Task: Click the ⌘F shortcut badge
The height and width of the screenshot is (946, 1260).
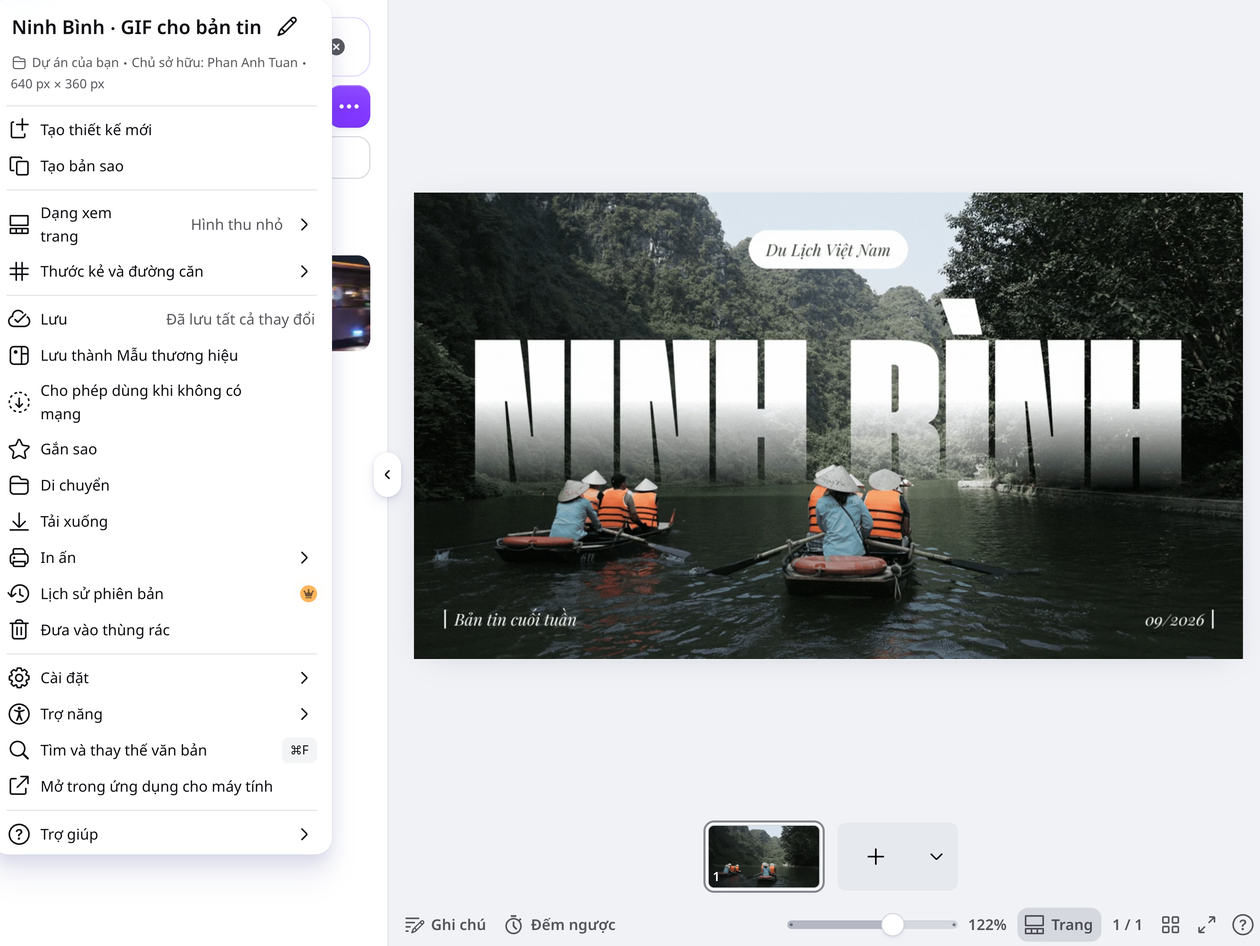Action: click(299, 750)
